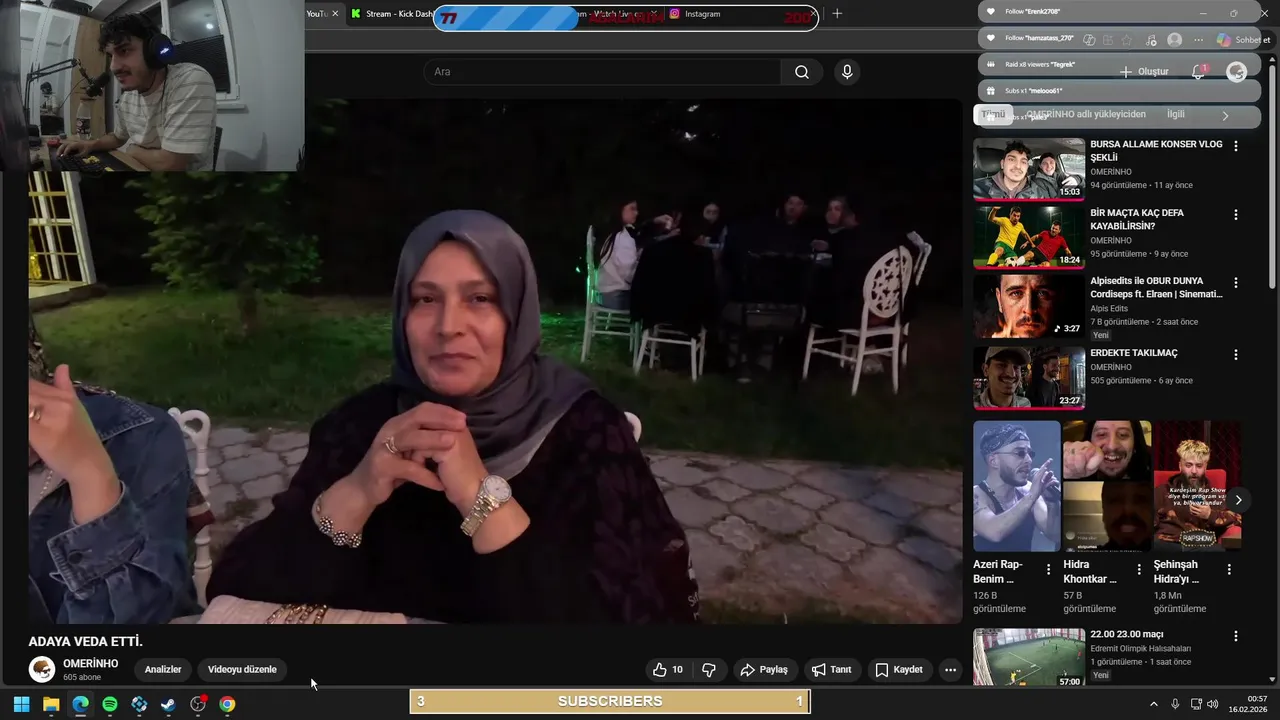This screenshot has height=720, width=1280.
Task: Open YouTube notifications bell
Action: 1198,72
